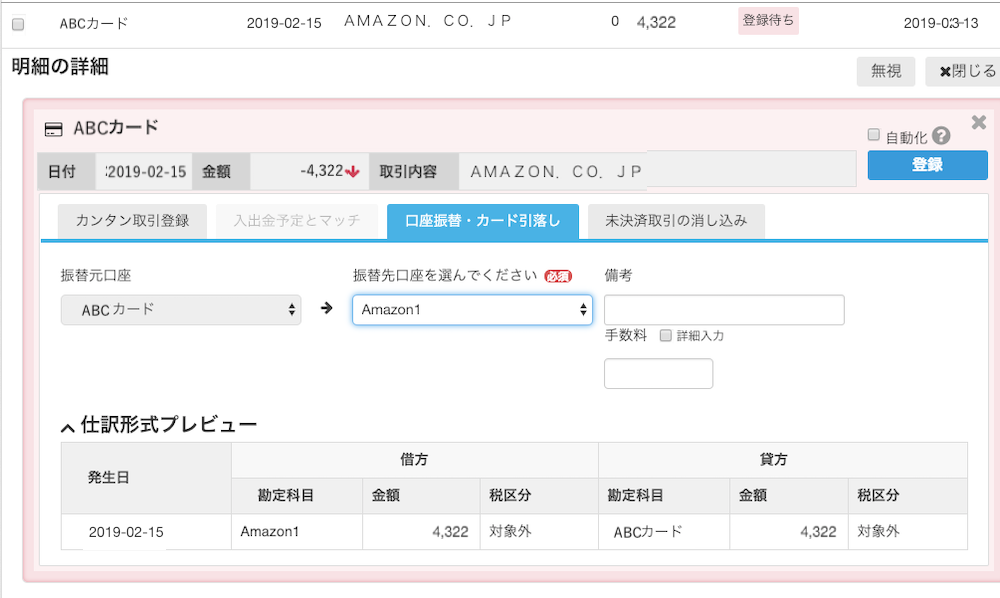Click the help question mark beside 自動化

tap(941, 136)
